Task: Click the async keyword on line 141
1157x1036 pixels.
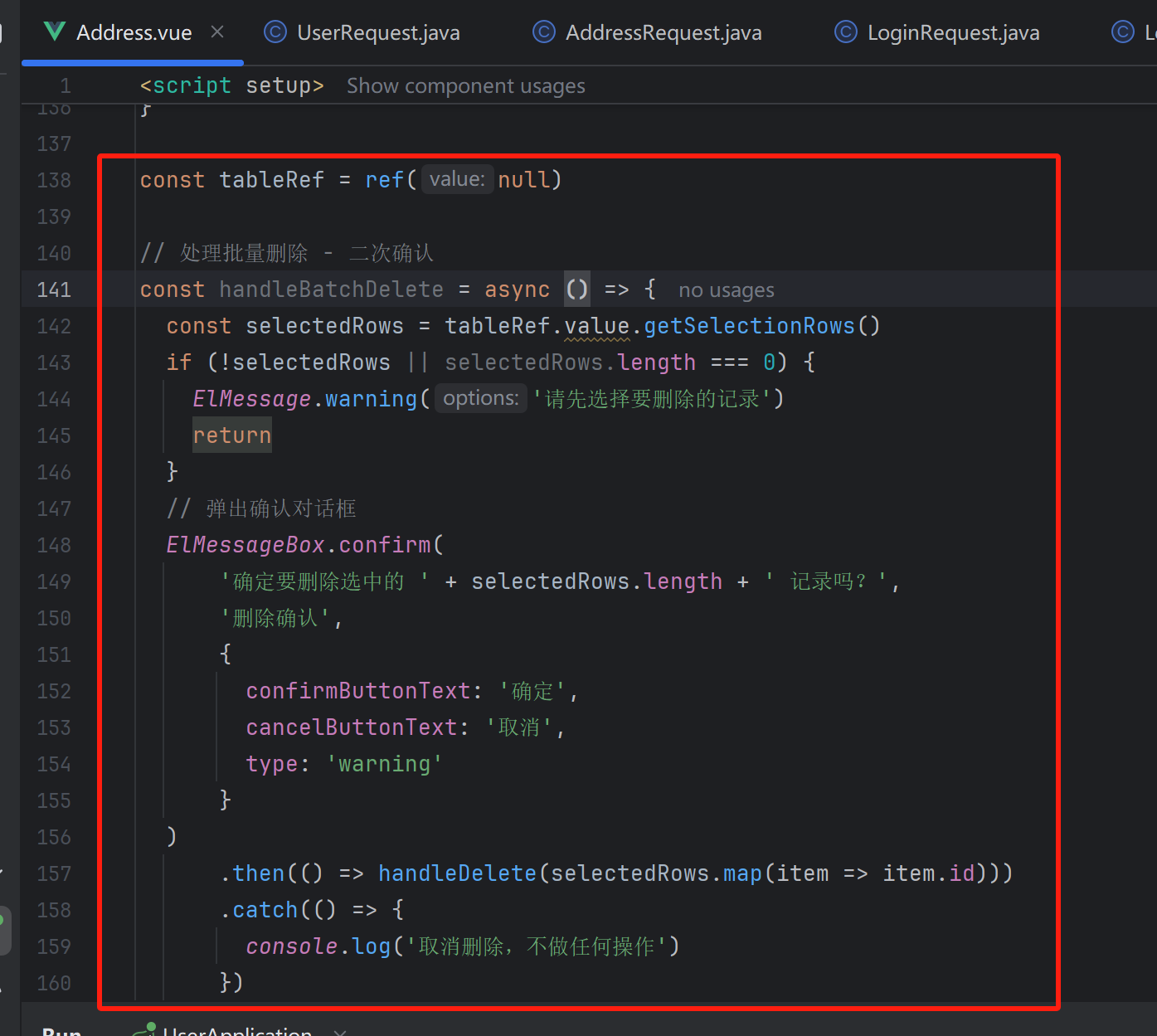Action: click(517, 289)
